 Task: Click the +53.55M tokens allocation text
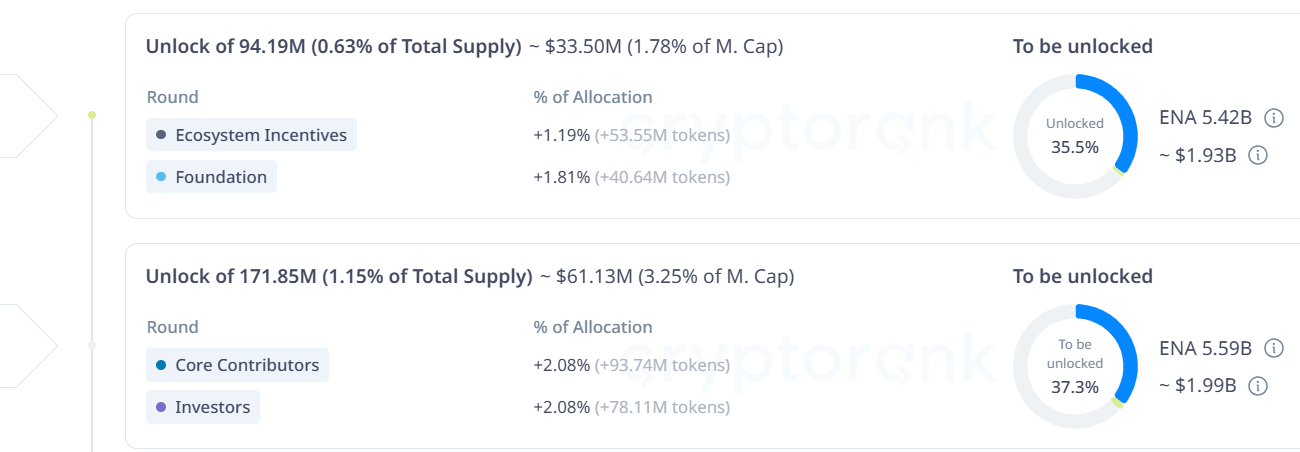pos(662,135)
